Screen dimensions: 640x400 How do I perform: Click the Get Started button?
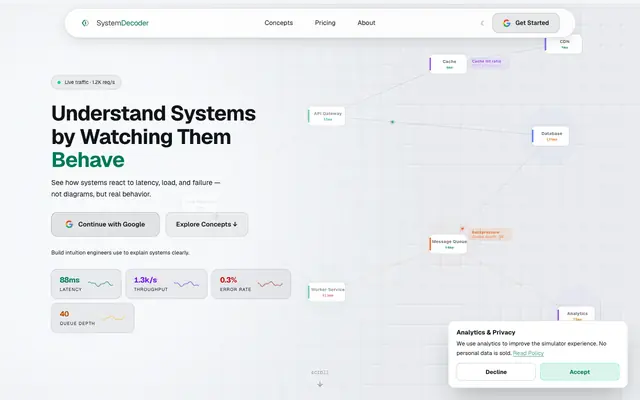(526, 23)
